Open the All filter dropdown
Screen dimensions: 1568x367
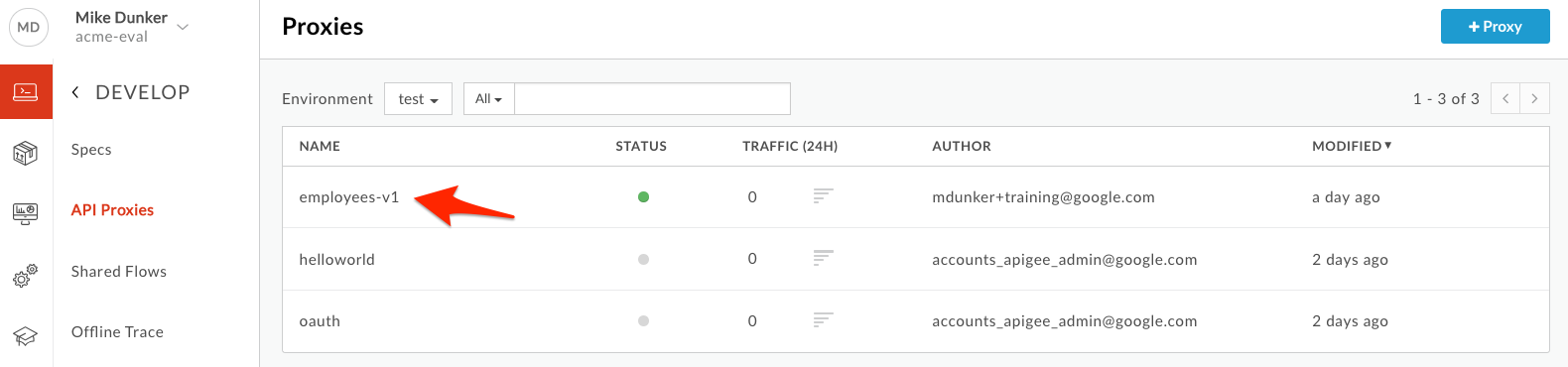[488, 98]
